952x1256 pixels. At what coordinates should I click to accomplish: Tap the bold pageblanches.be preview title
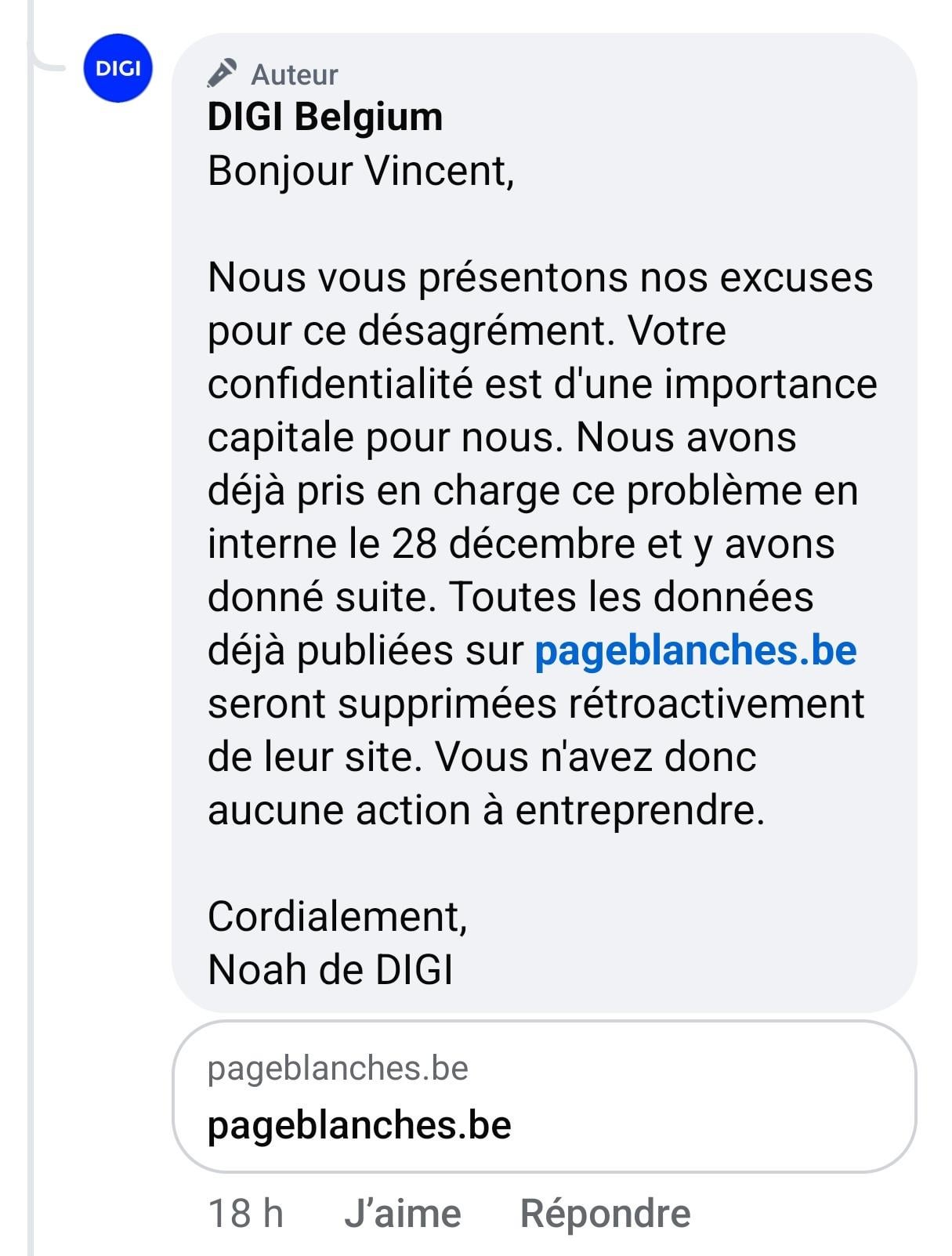[x=360, y=1126]
